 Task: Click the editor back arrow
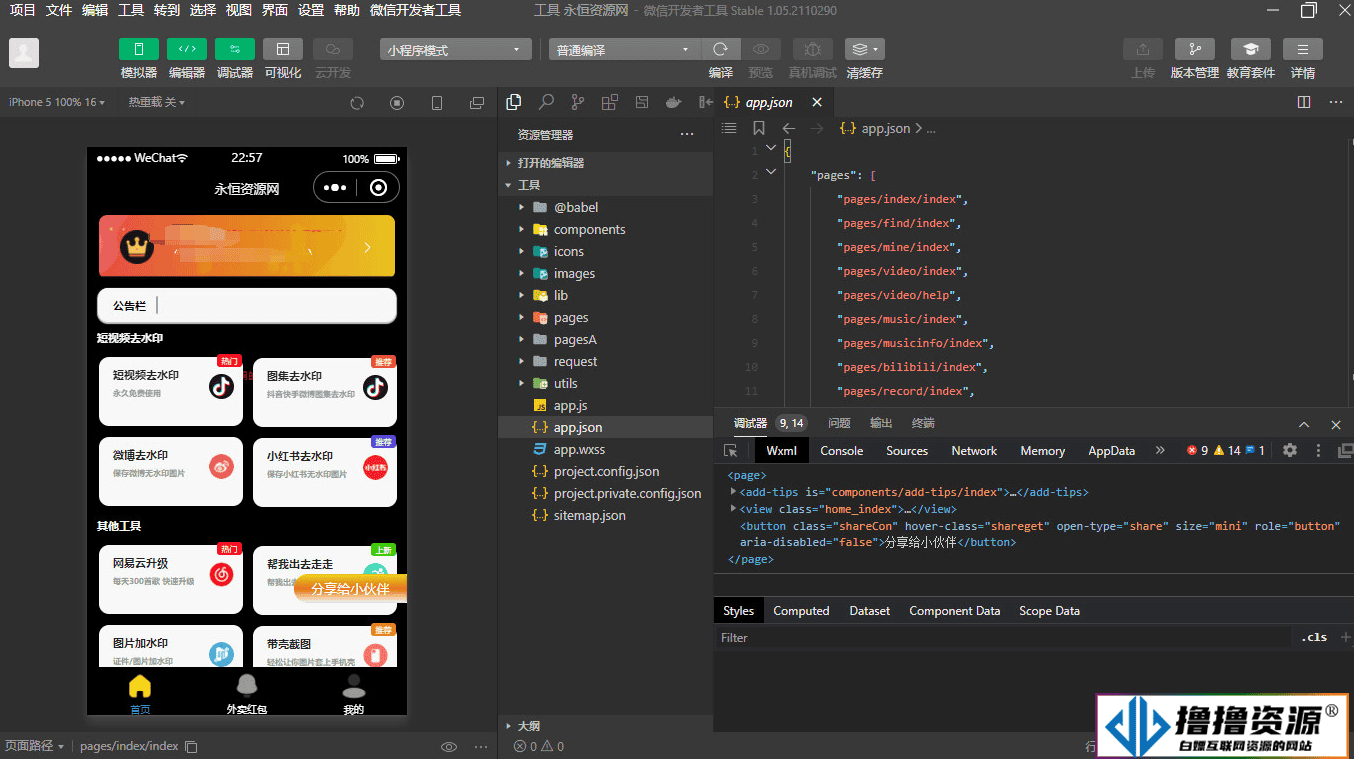[x=788, y=128]
